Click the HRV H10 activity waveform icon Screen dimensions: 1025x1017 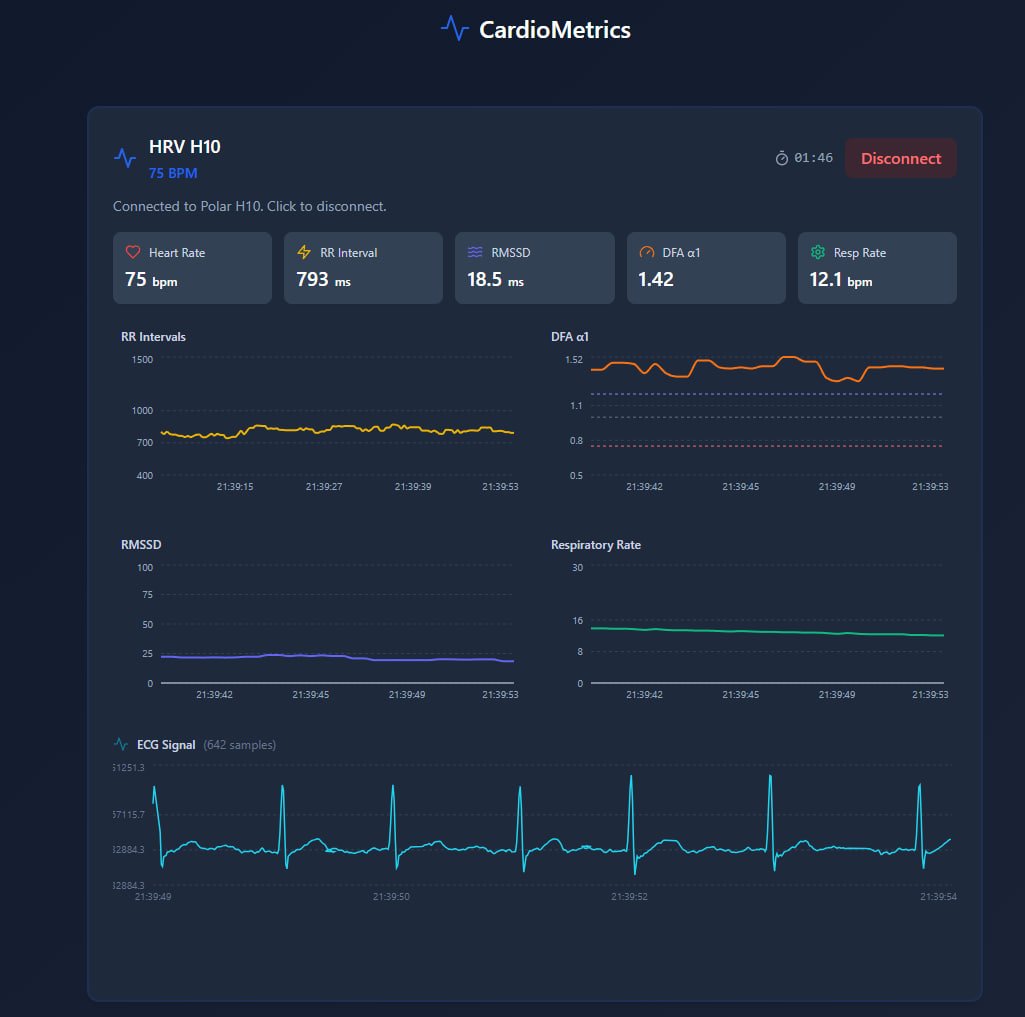coord(125,158)
